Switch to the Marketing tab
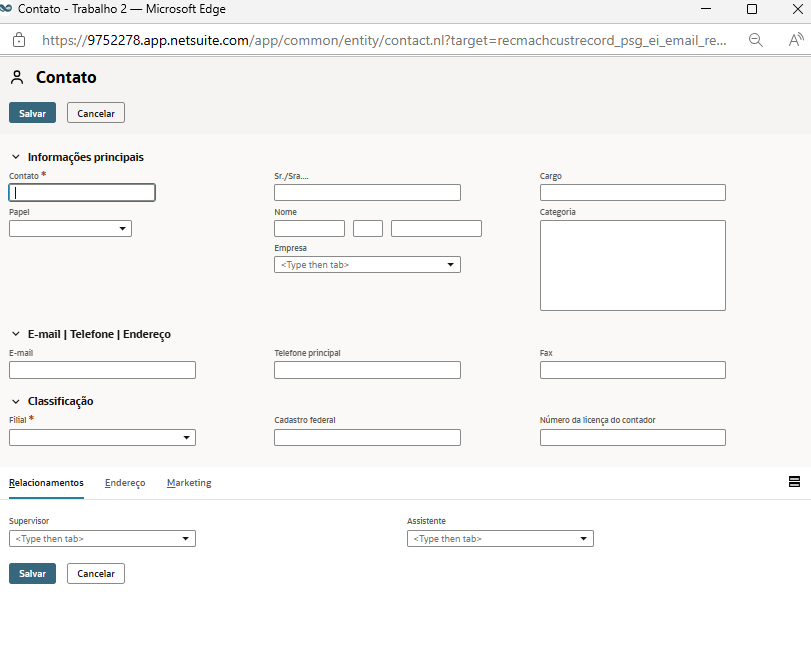Viewport: 811px width, 665px height. tap(189, 483)
